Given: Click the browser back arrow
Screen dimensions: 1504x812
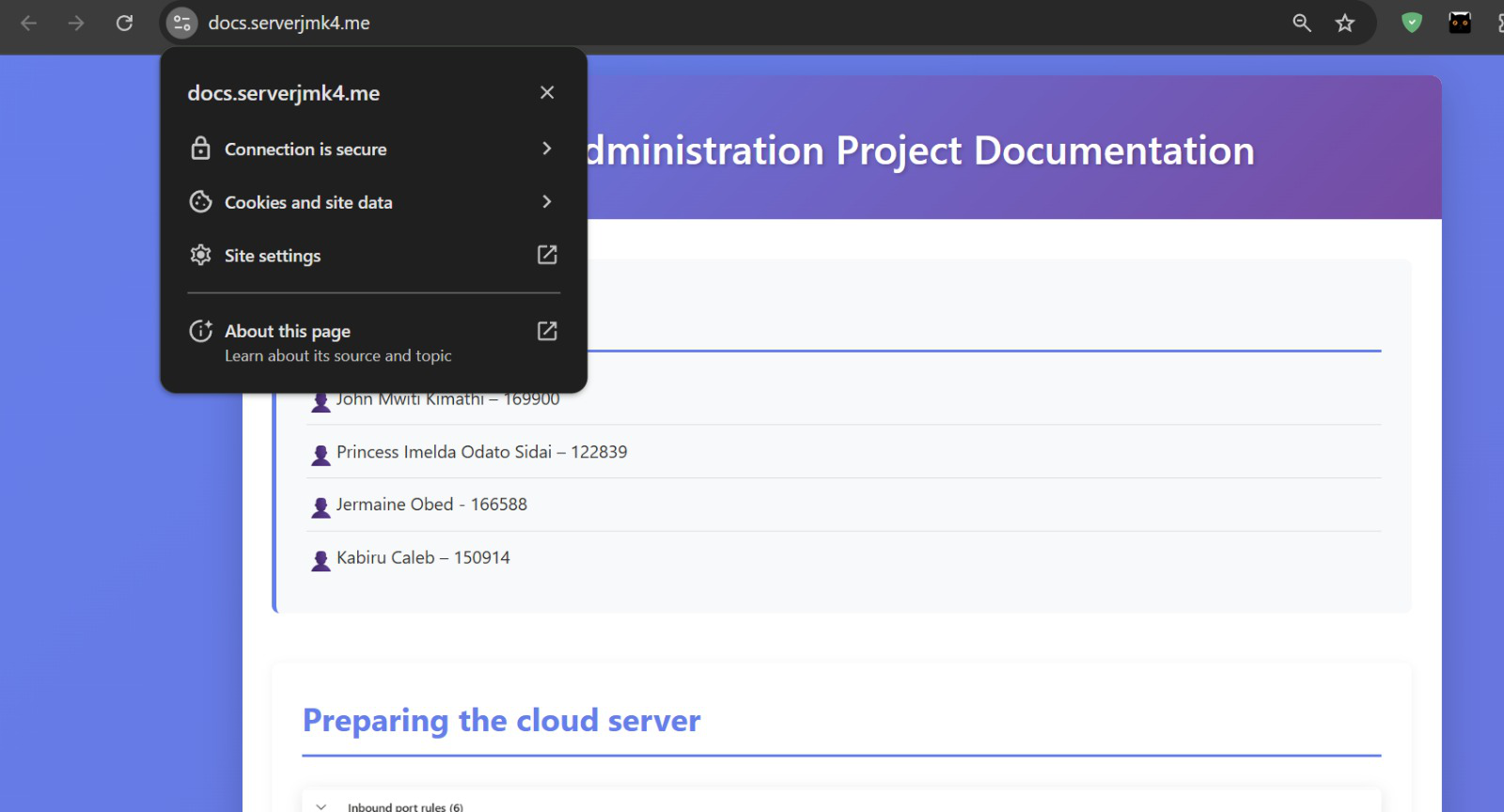Looking at the screenshot, I should [x=29, y=23].
